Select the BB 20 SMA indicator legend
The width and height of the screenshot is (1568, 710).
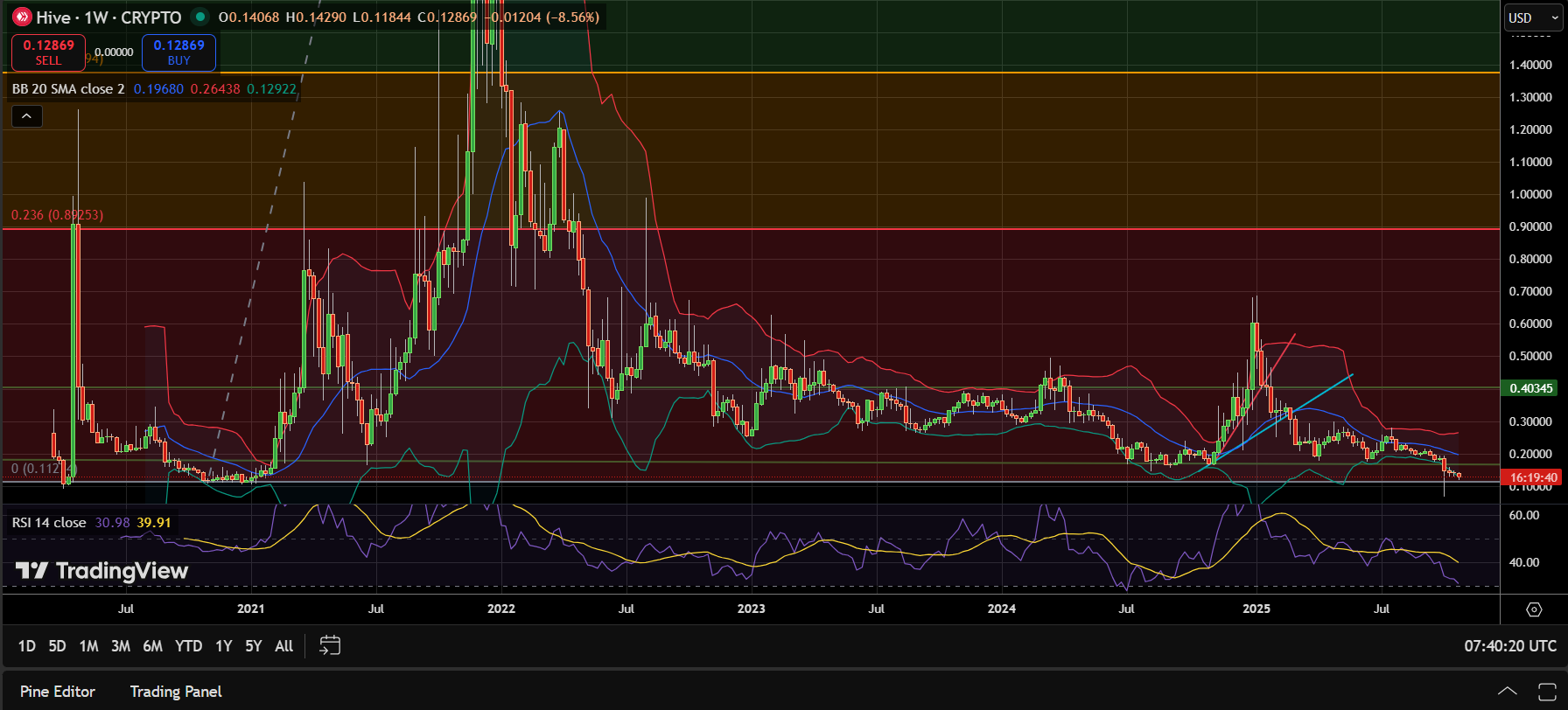[x=68, y=89]
